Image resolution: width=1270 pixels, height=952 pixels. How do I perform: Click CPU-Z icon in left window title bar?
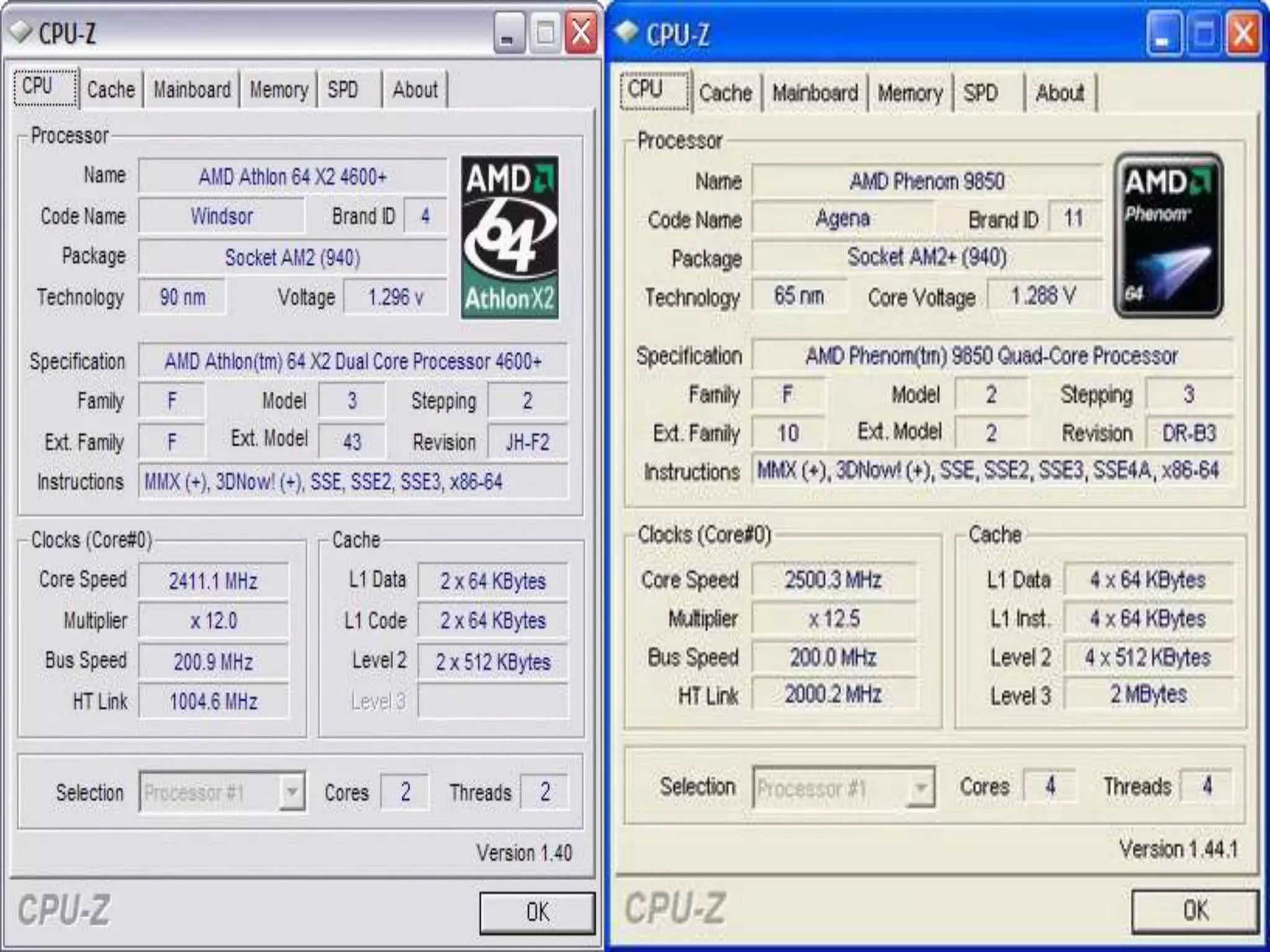click(21, 31)
